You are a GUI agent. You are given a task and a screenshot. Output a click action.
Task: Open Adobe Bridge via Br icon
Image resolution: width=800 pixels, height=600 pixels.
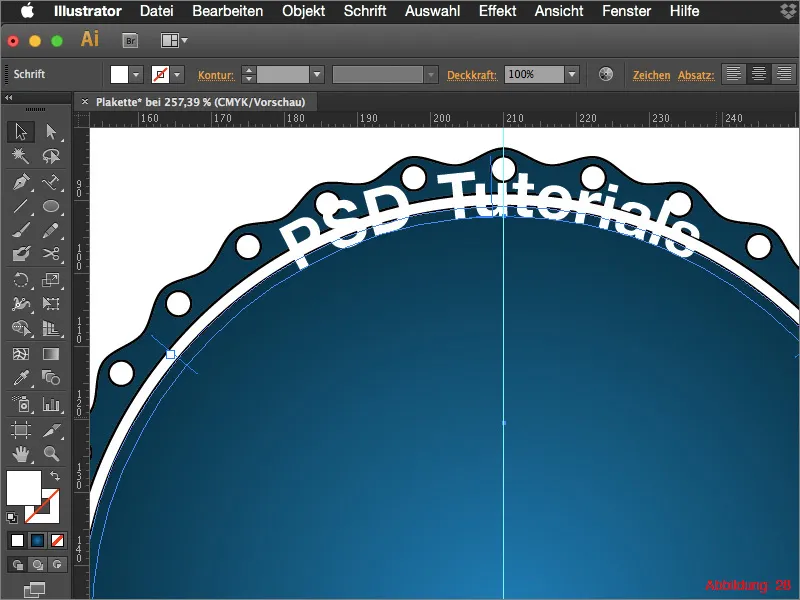(x=131, y=40)
